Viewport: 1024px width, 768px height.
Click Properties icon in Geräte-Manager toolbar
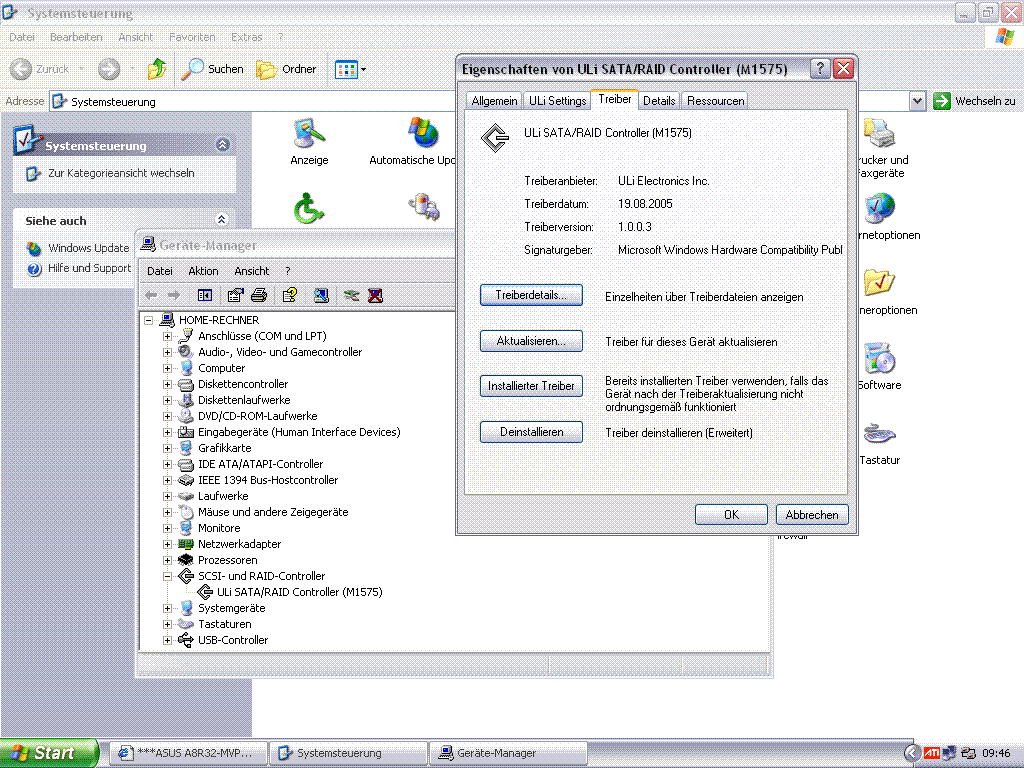pyautogui.click(x=235, y=296)
